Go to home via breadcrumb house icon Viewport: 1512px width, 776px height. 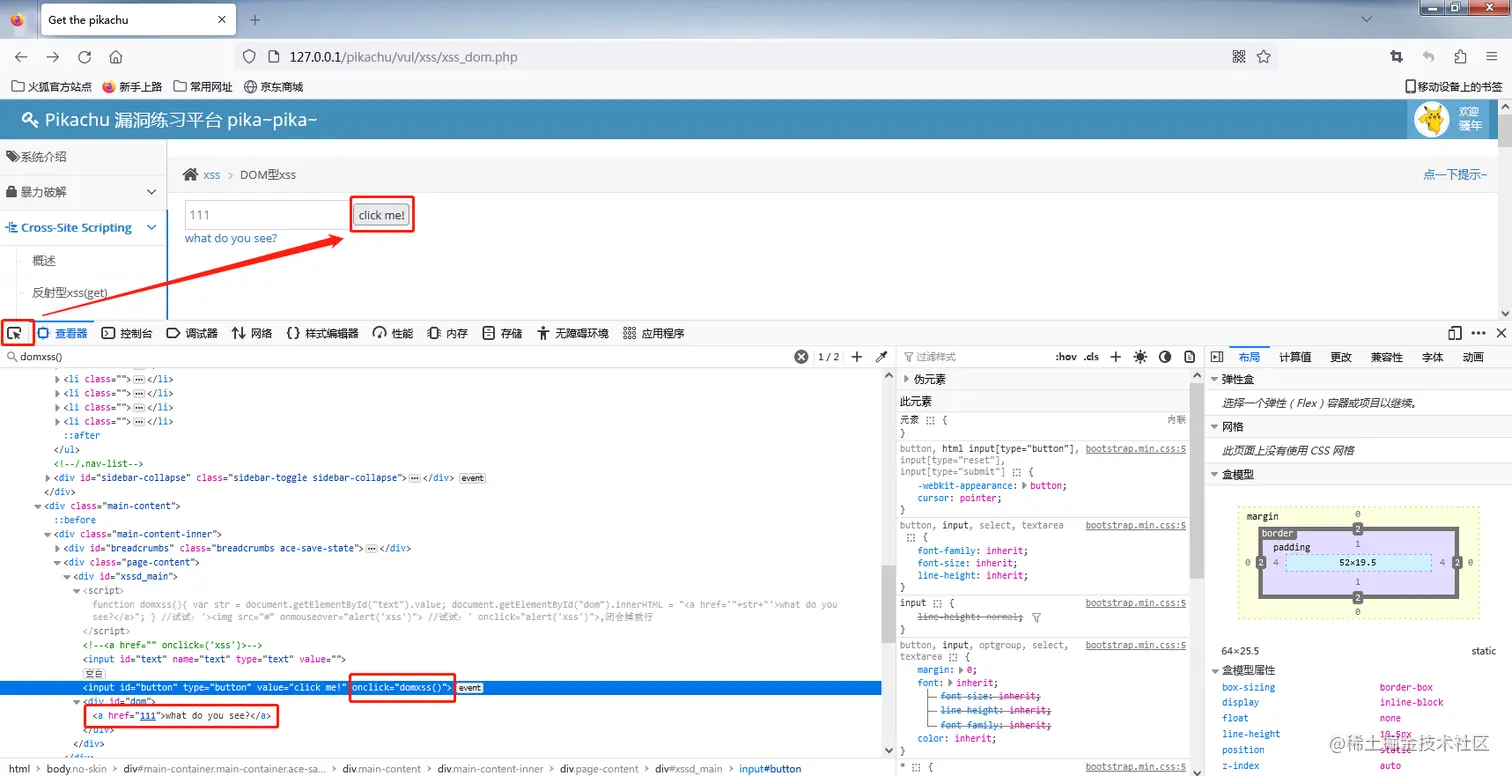pyautogui.click(x=190, y=175)
